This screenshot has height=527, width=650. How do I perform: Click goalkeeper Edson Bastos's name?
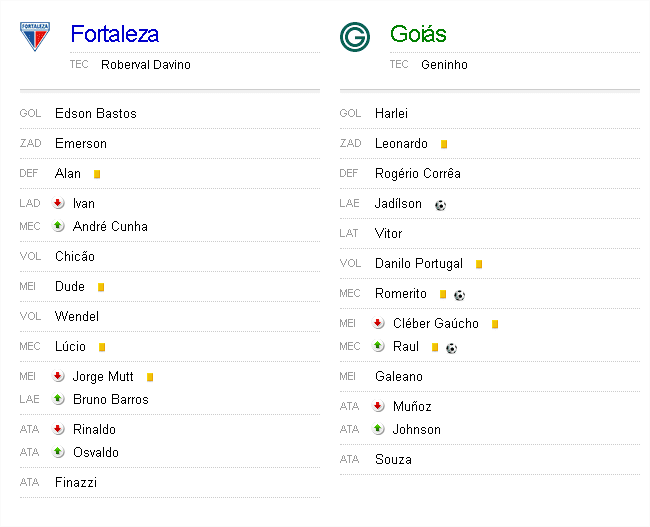coord(96,113)
